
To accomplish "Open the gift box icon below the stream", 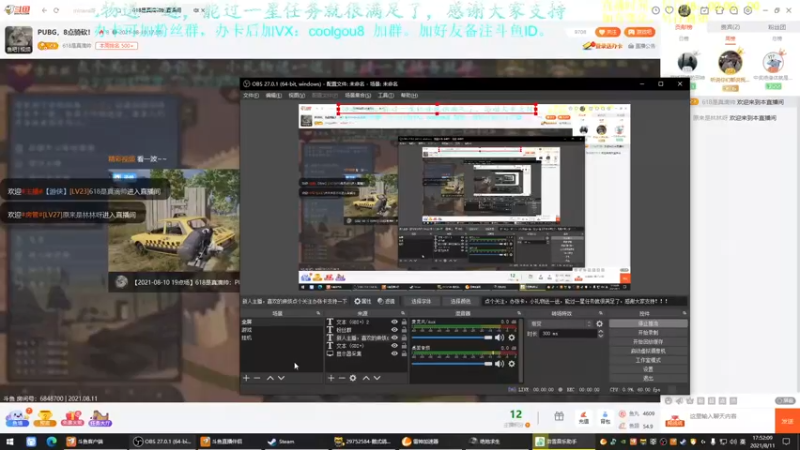I will point(559,416).
